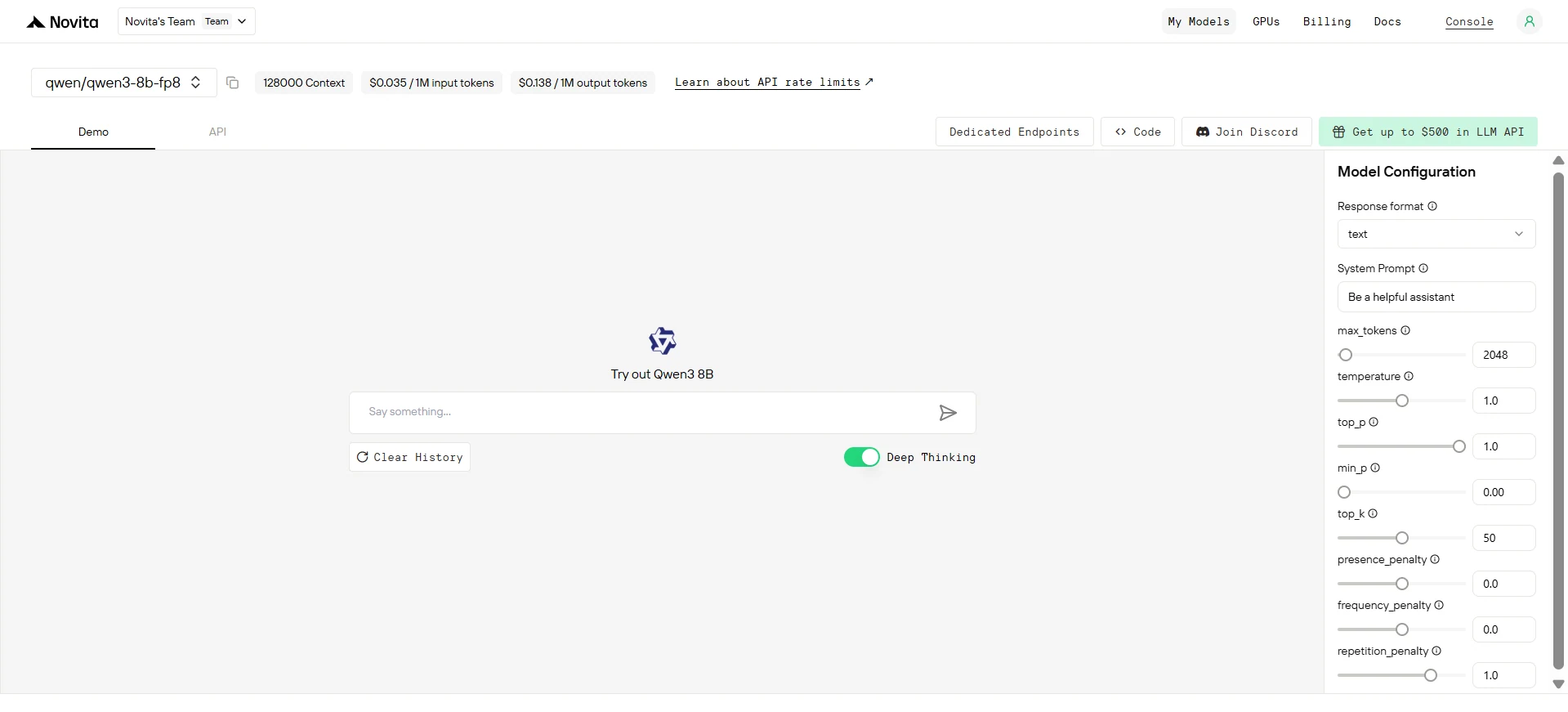Image resolution: width=1568 pixels, height=712 pixels.
Task: Click the info icon next to max_tokens
Action: (x=1405, y=330)
